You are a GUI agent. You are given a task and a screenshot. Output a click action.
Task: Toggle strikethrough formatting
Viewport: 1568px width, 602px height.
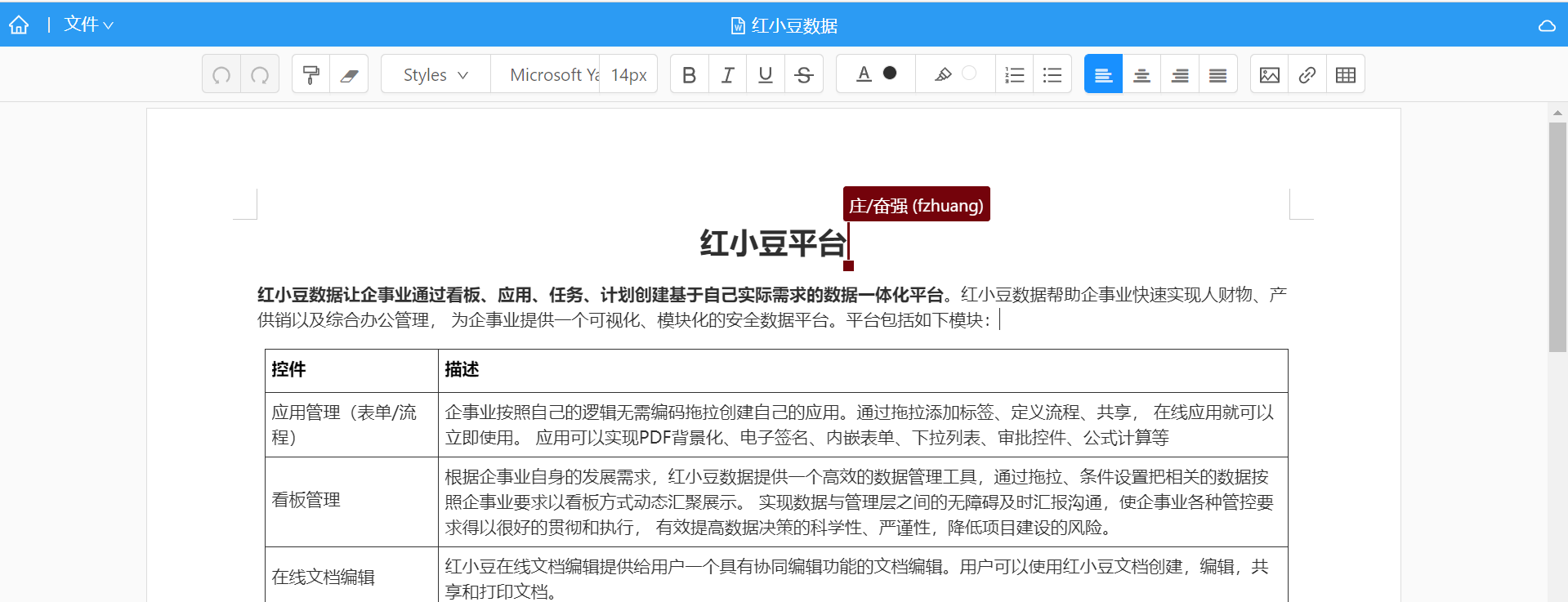pyautogui.click(x=804, y=75)
